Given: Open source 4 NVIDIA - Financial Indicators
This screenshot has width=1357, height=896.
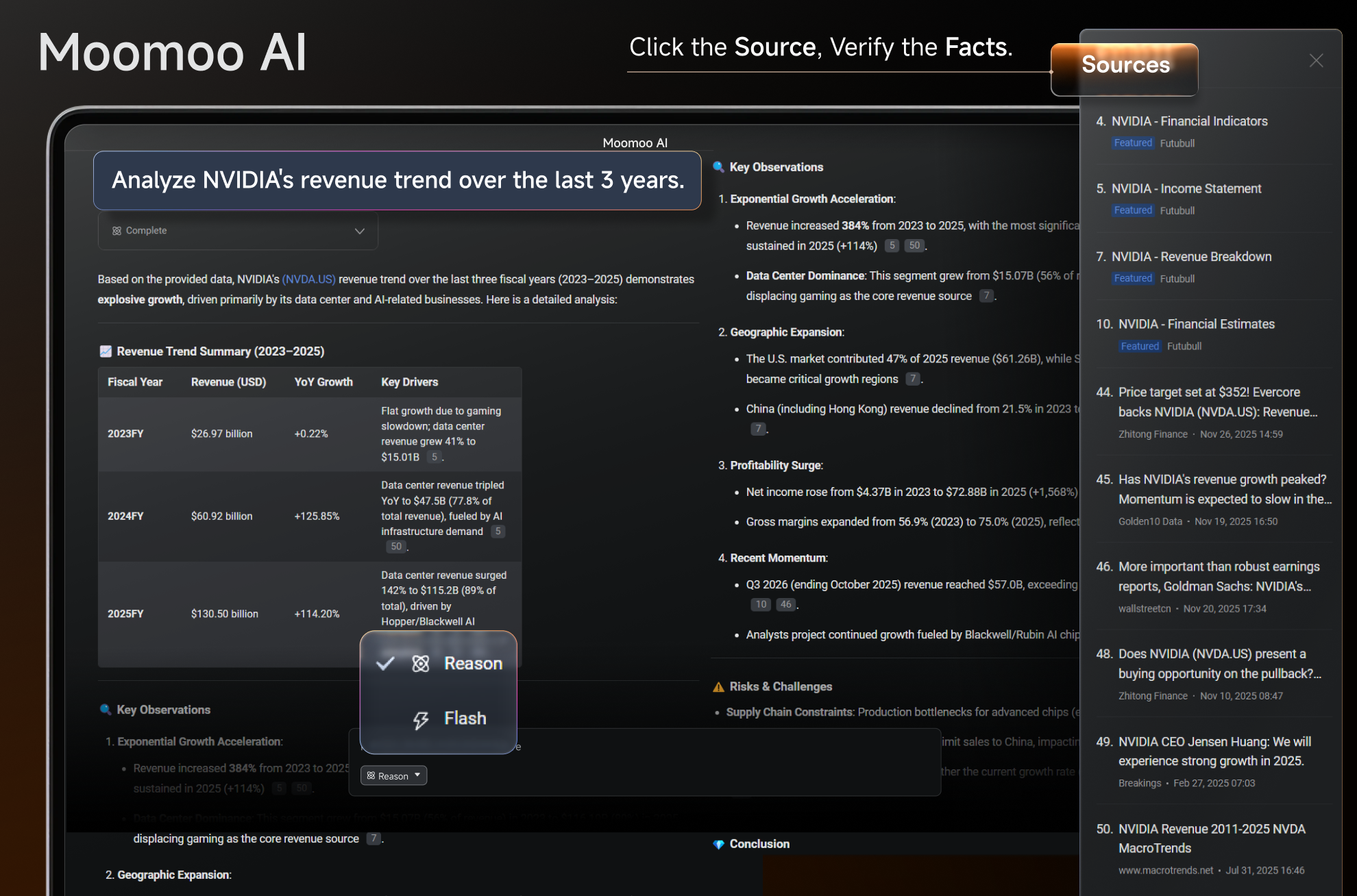Looking at the screenshot, I should (1189, 121).
